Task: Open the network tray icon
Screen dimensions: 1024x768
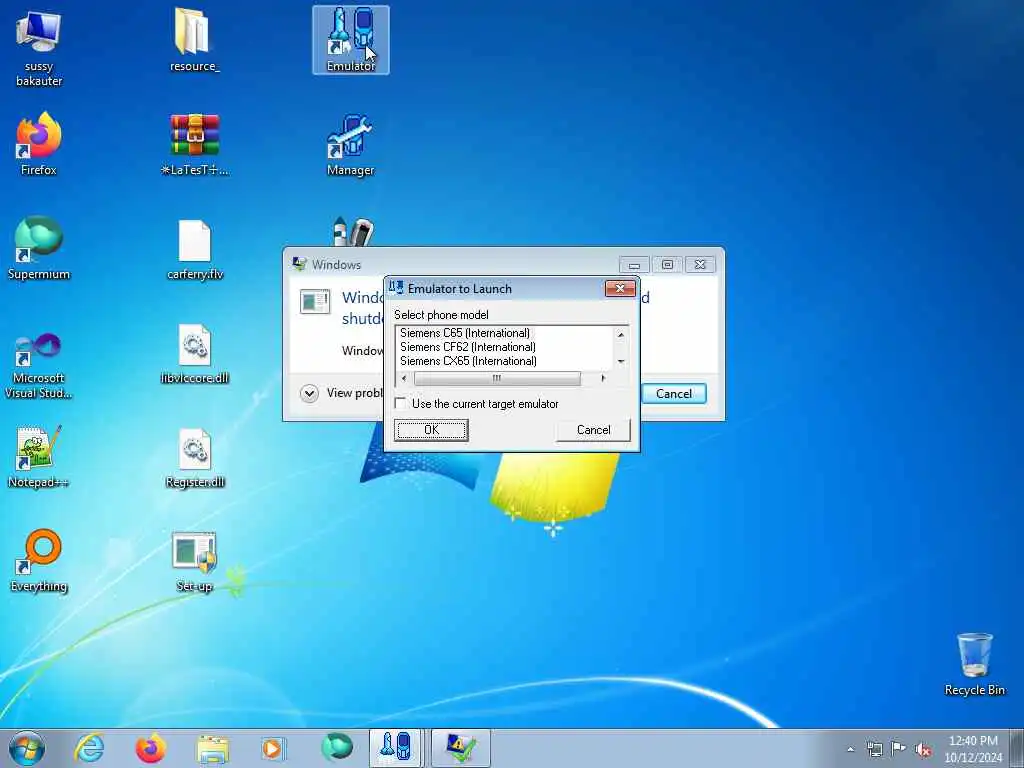Action: click(874, 749)
